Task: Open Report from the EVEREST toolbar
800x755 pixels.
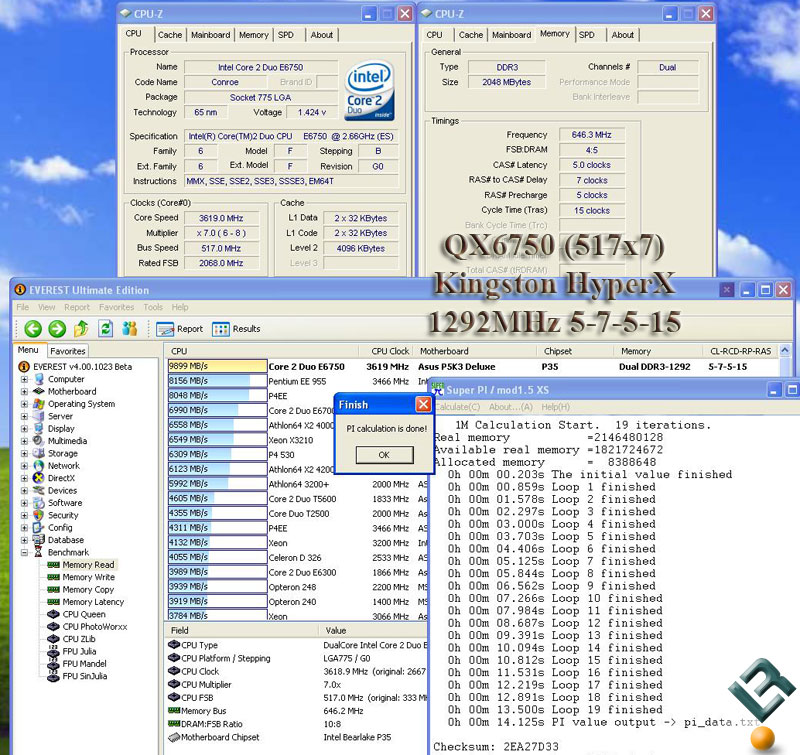Action: (x=180, y=329)
